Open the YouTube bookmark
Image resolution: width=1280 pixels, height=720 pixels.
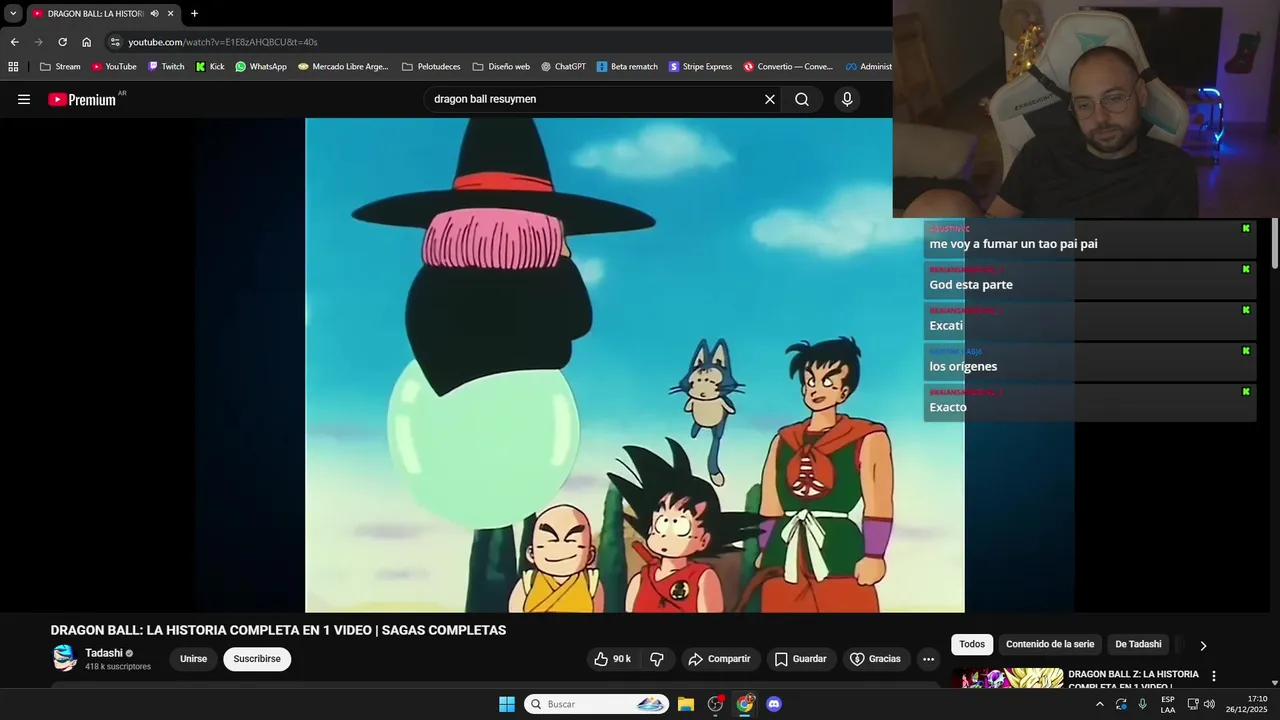tap(113, 67)
